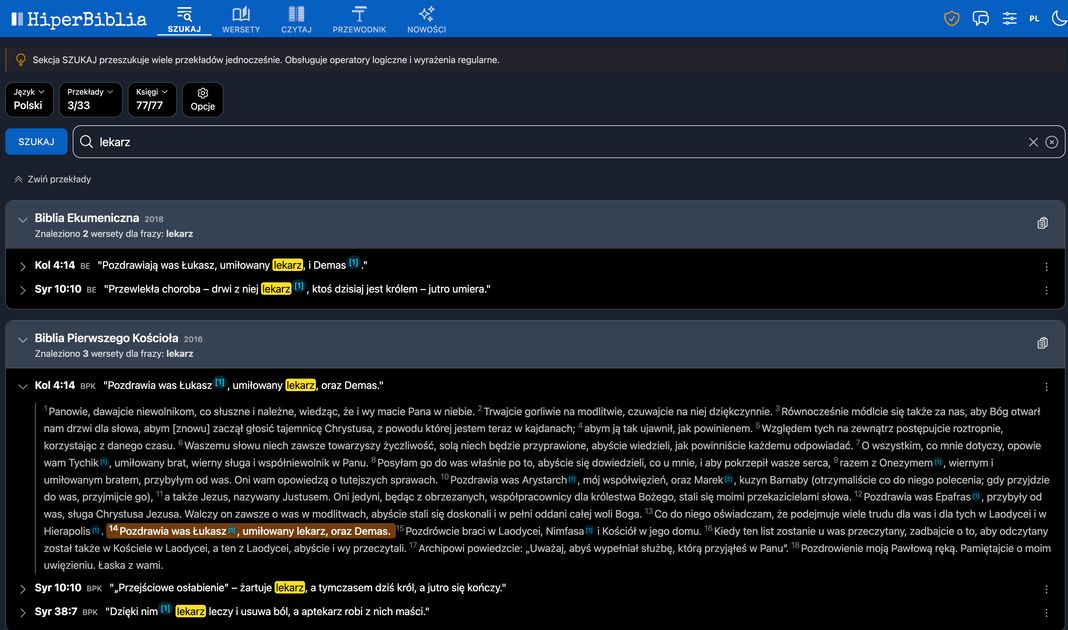Click the circled X reset icon in search bar
Image resolution: width=1068 pixels, height=630 pixels.
pos(1052,142)
